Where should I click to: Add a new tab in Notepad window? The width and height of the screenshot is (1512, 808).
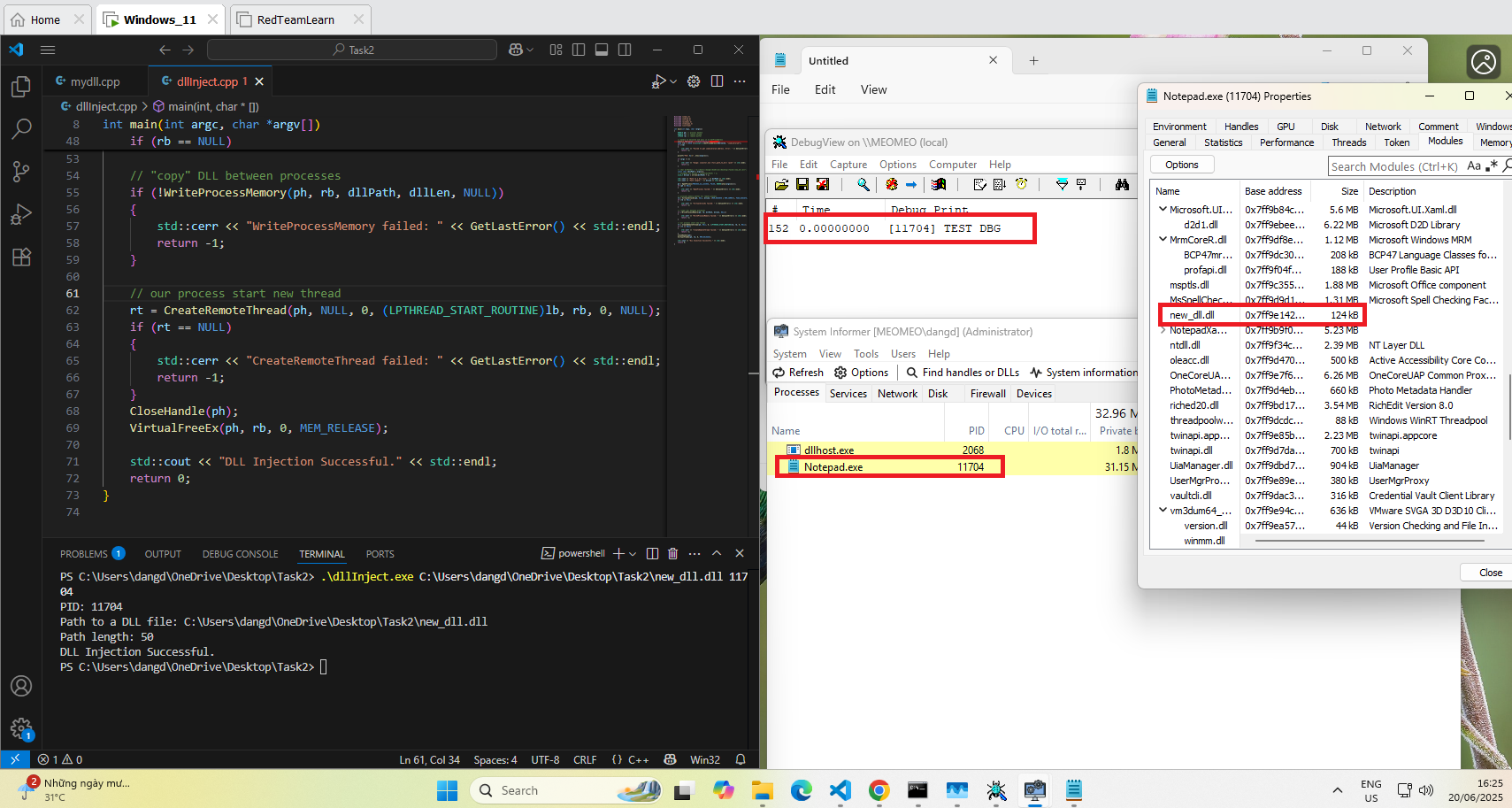point(1033,60)
